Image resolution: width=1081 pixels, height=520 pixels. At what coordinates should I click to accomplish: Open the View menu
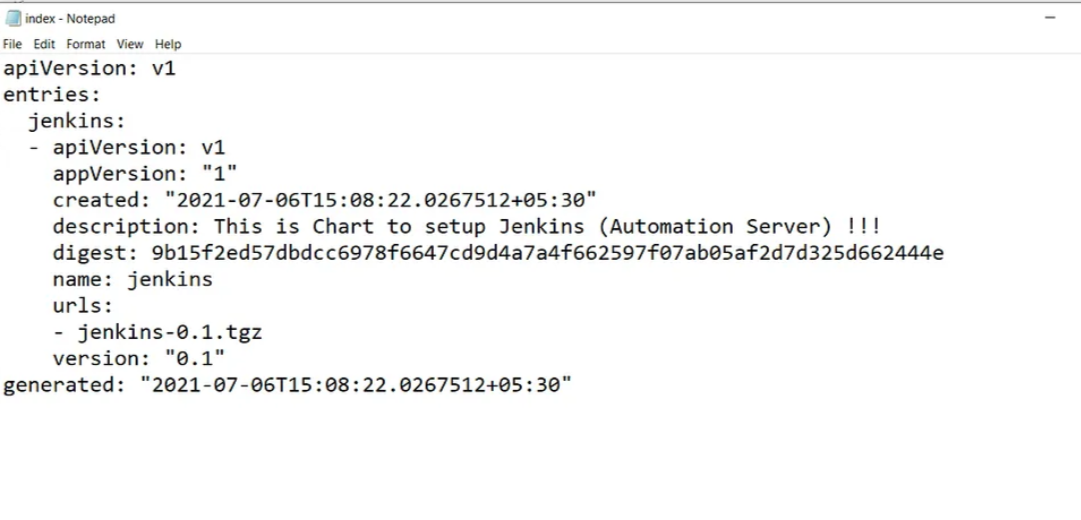[130, 44]
